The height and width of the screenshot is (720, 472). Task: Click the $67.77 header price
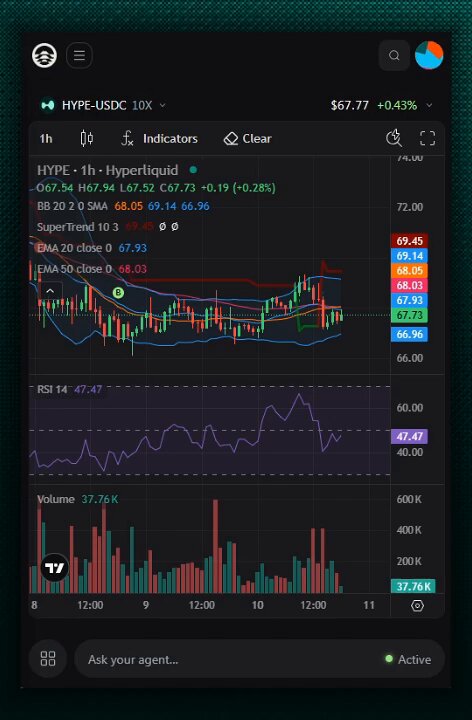pyautogui.click(x=349, y=106)
